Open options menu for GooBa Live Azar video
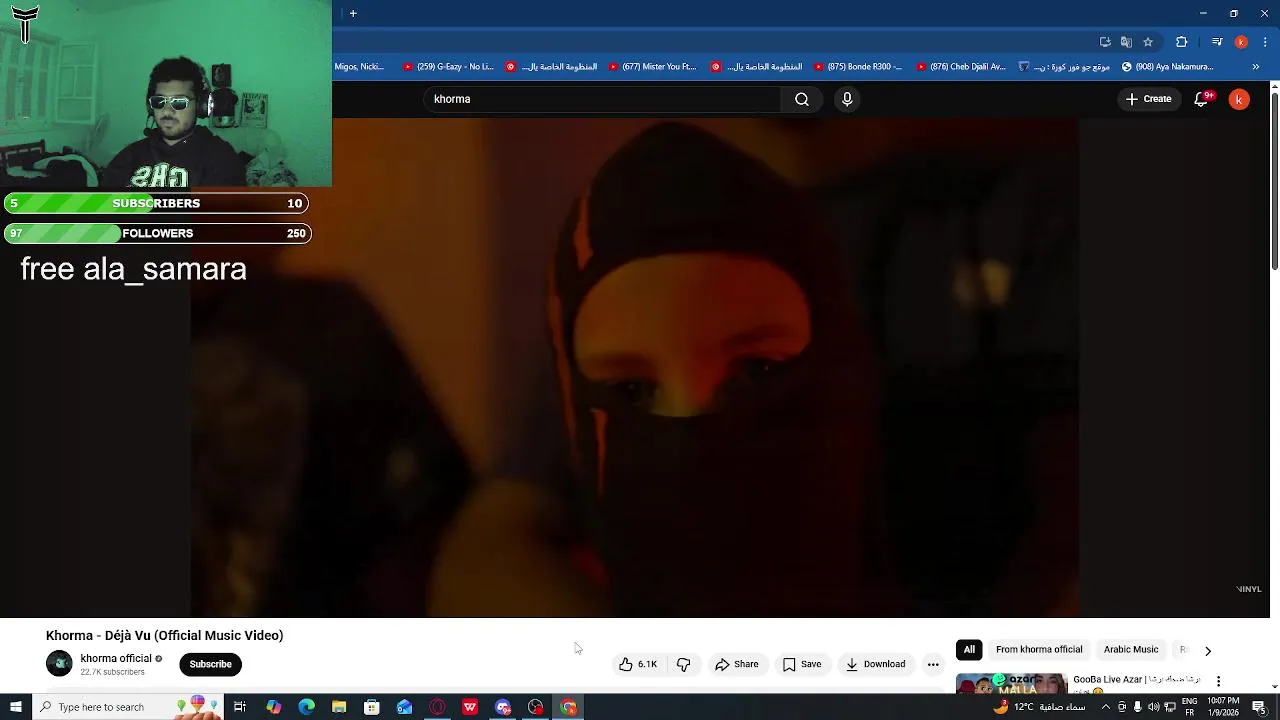Image resolution: width=1280 pixels, height=720 pixels. point(1218,681)
